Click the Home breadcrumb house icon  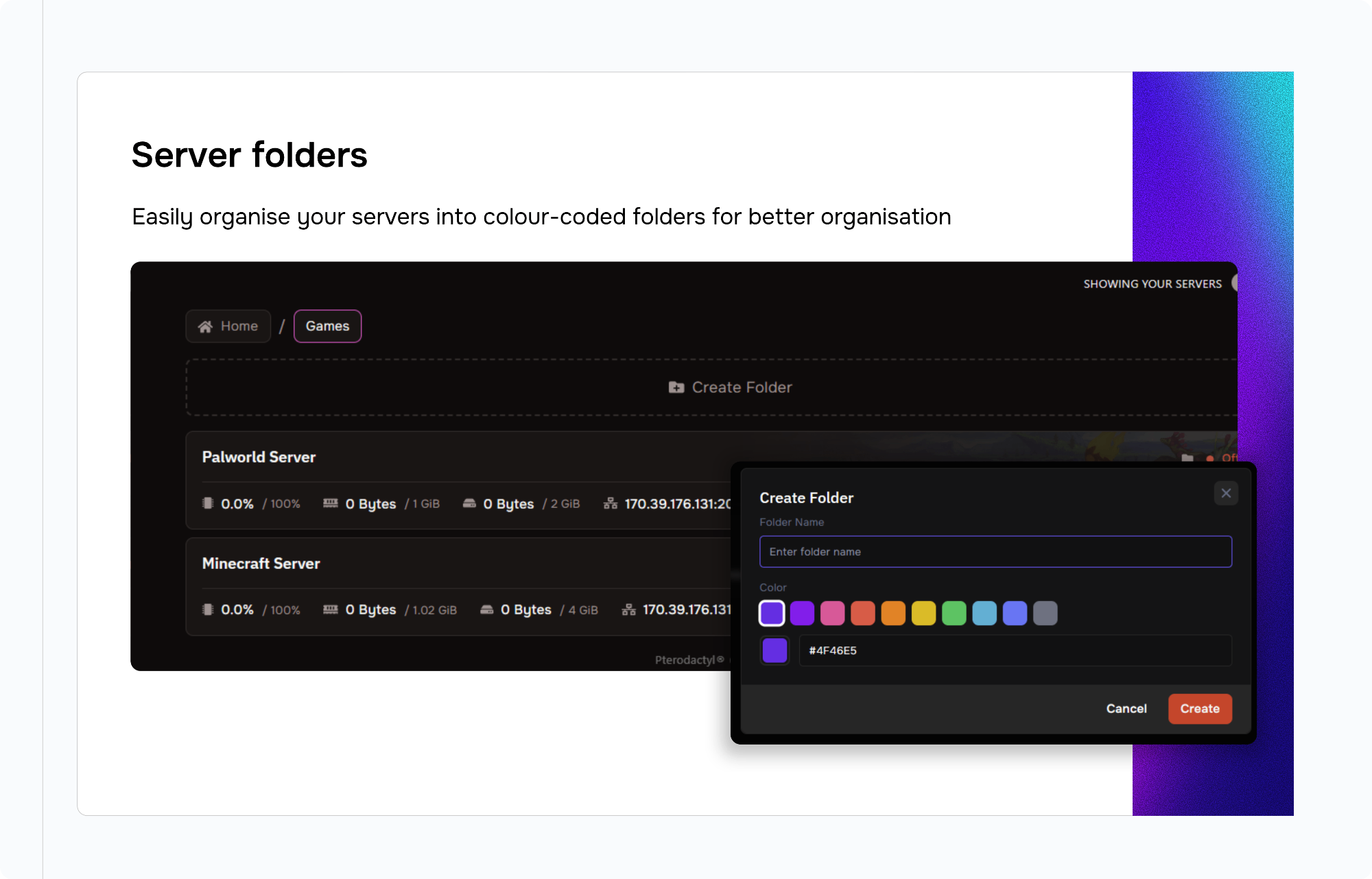[204, 327]
